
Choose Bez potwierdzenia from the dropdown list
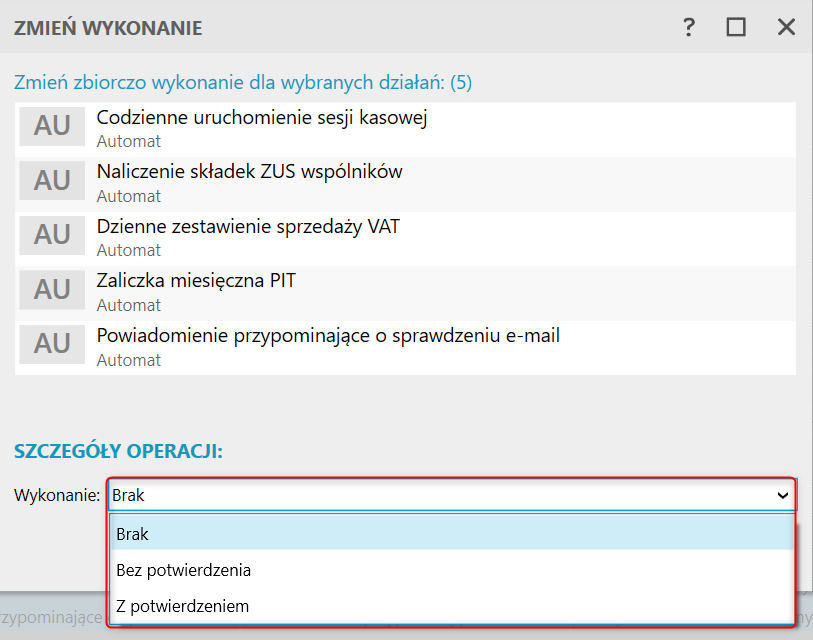[x=183, y=571]
